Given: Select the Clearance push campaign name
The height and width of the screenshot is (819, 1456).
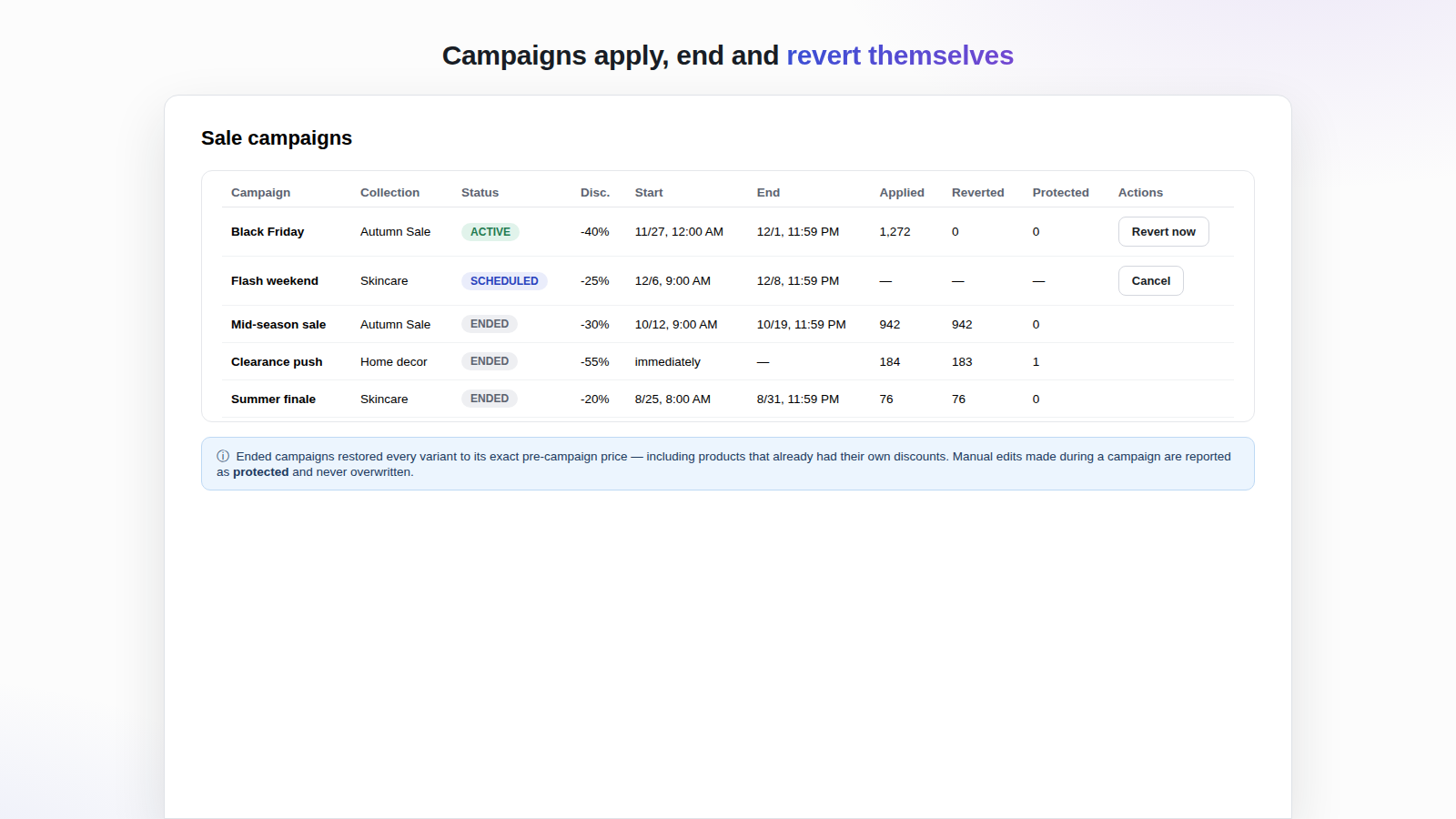Looking at the screenshot, I should point(277,362).
